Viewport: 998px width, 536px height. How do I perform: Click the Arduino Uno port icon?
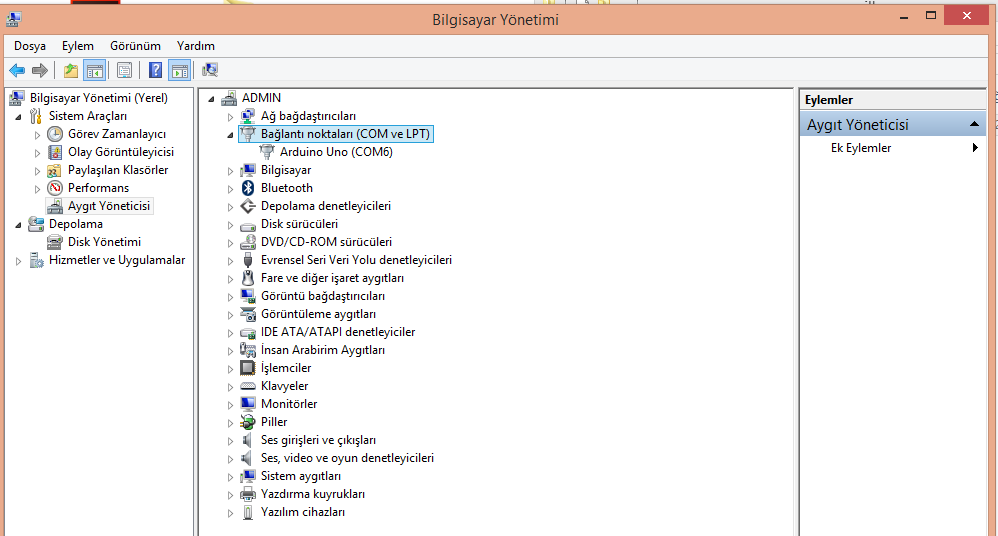(x=267, y=152)
